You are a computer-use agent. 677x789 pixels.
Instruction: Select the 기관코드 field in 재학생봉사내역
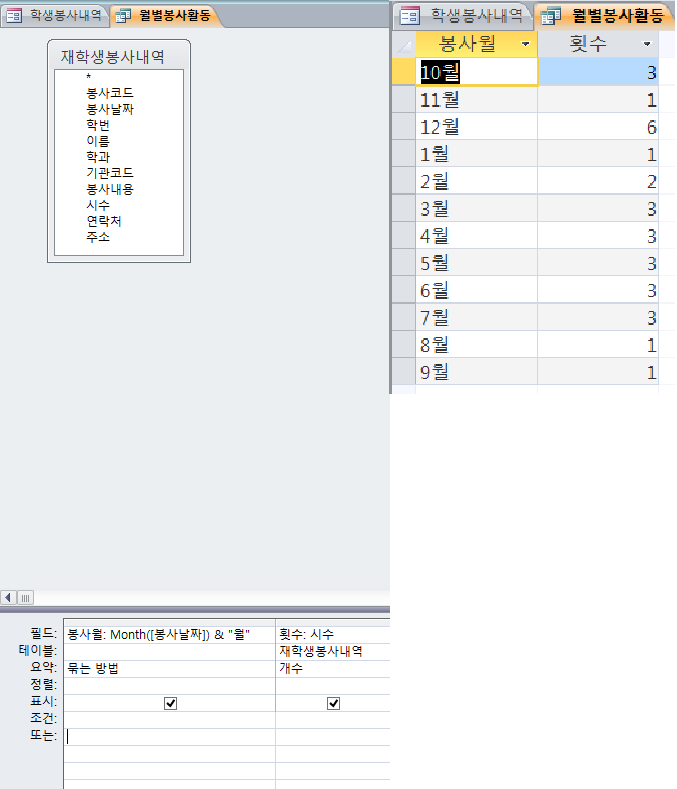coord(110,173)
